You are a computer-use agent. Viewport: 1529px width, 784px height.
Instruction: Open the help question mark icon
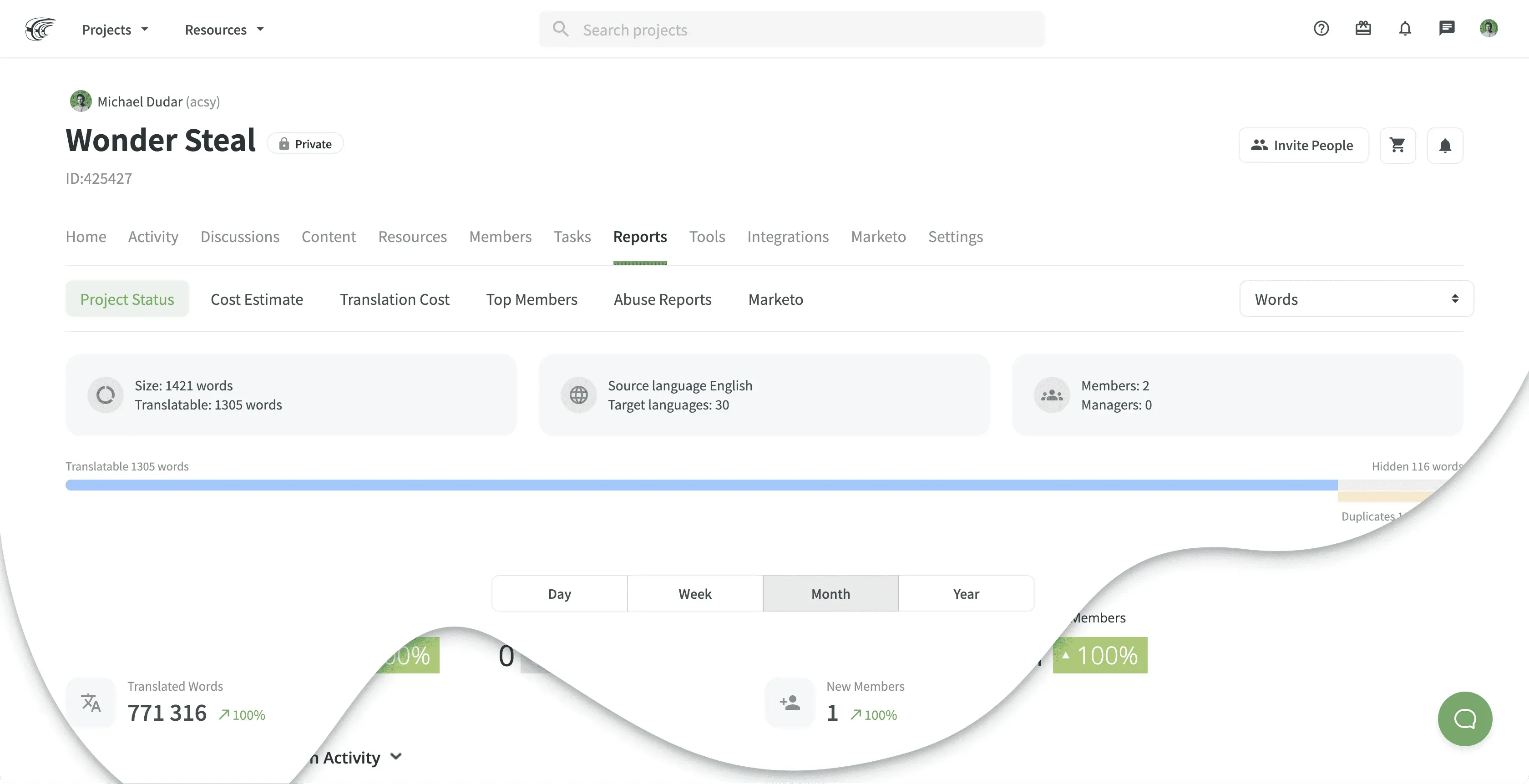coord(1321,29)
